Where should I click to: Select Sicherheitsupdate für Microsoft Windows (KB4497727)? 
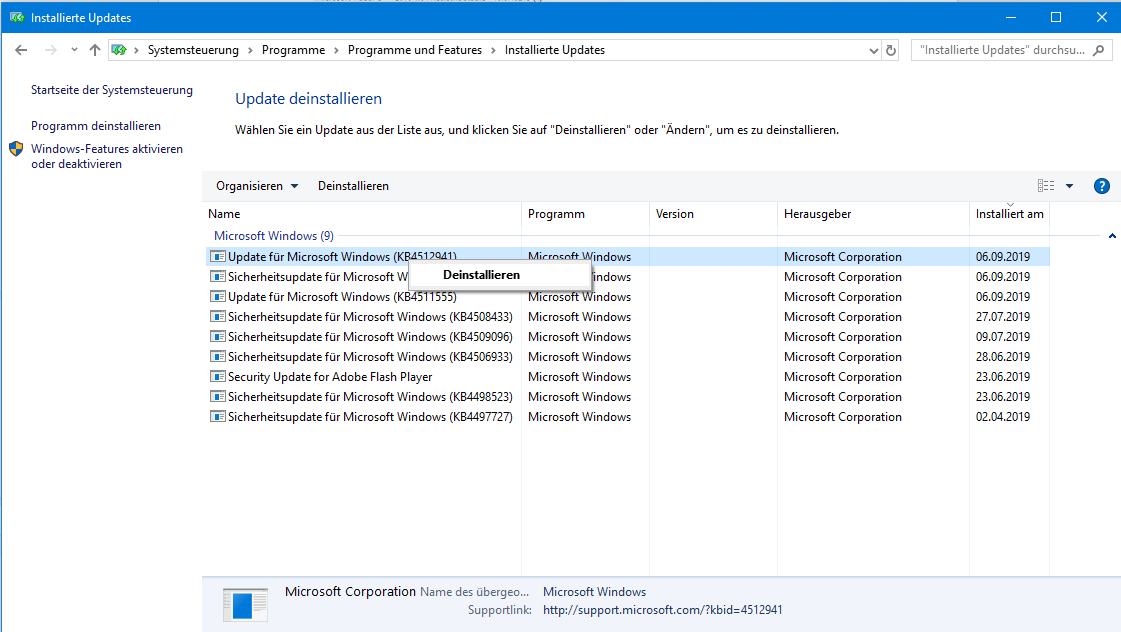370,417
